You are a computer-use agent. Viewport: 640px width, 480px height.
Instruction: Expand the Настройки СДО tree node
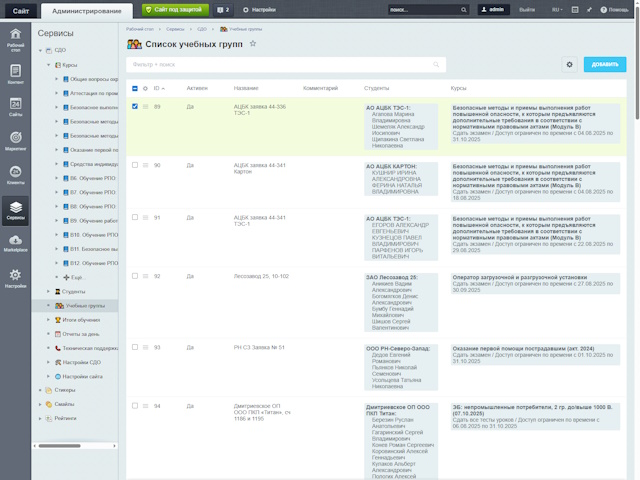pyautogui.click(x=49, y=362)
